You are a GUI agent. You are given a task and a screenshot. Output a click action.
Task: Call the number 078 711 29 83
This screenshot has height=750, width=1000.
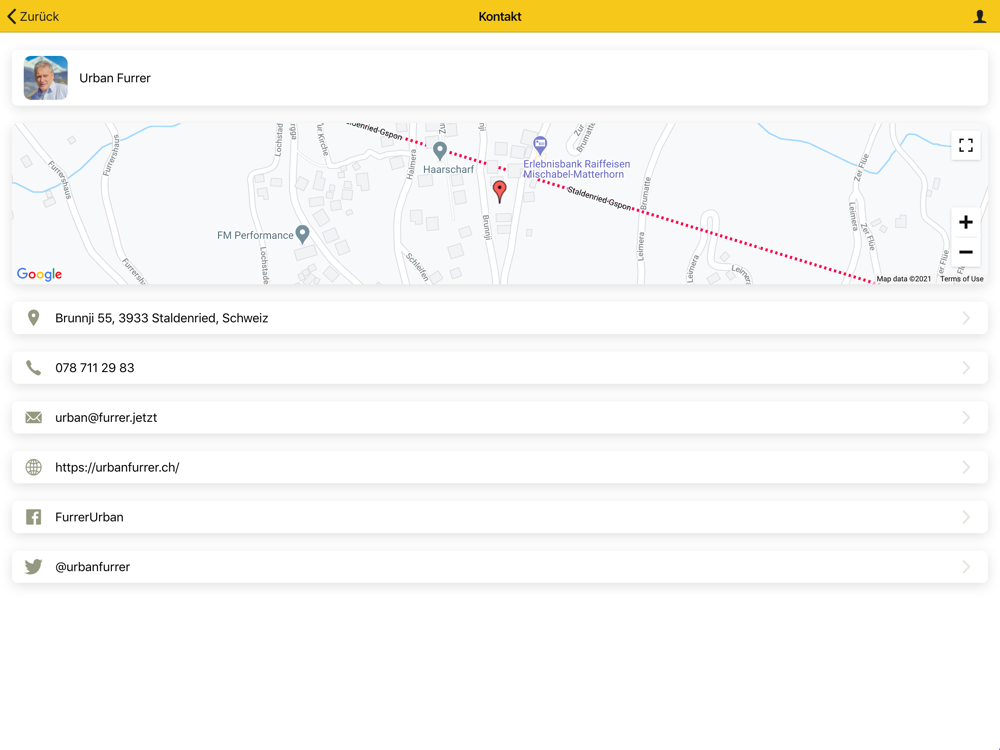tap(94, 368)
